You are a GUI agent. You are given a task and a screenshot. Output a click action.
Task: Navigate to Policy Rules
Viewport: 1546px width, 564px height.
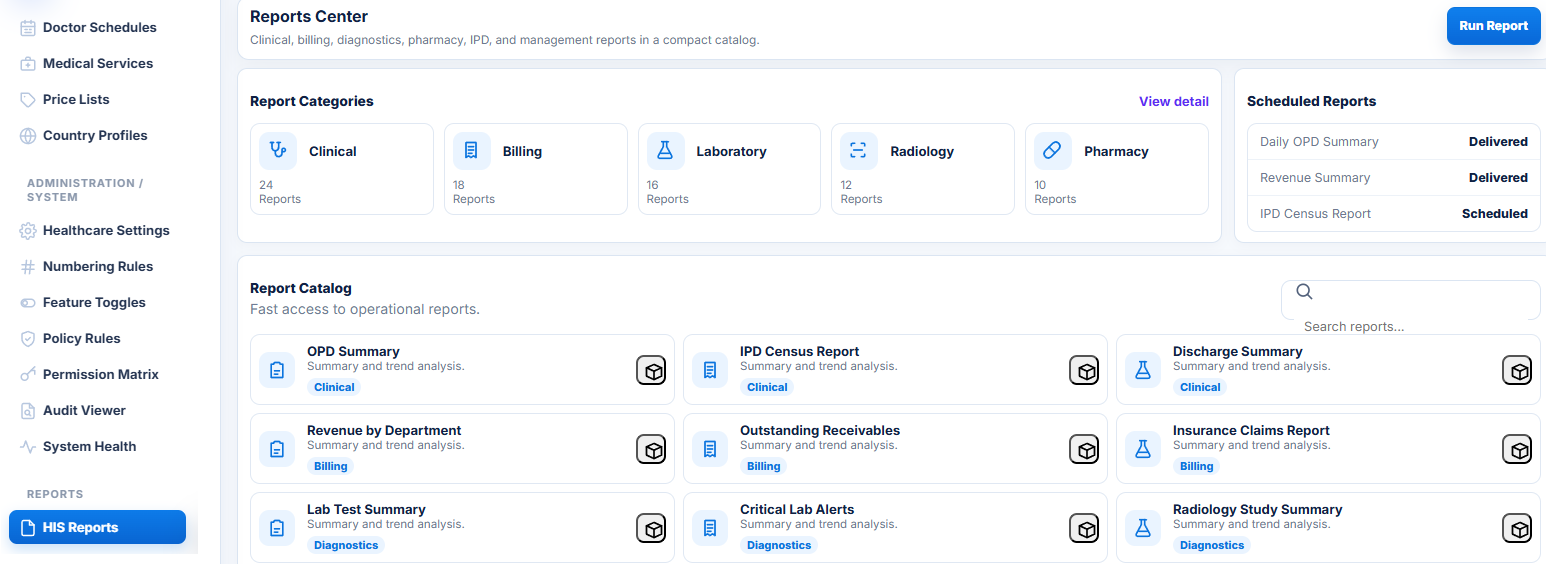click(98, 338)
